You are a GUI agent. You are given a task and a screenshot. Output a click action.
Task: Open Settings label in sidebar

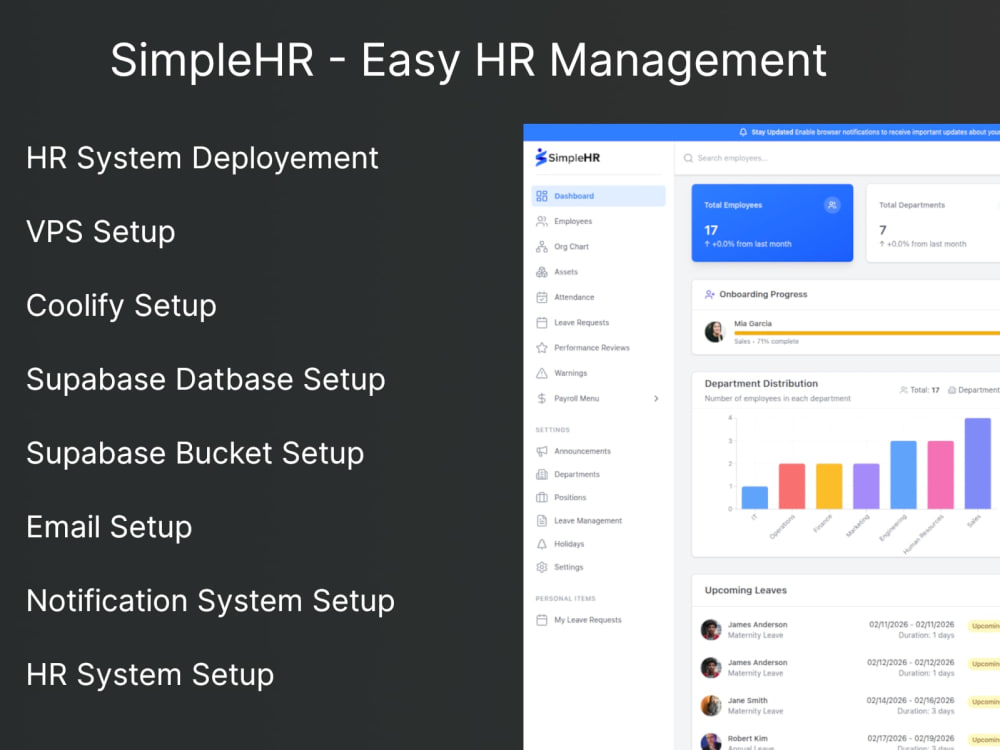568,567
